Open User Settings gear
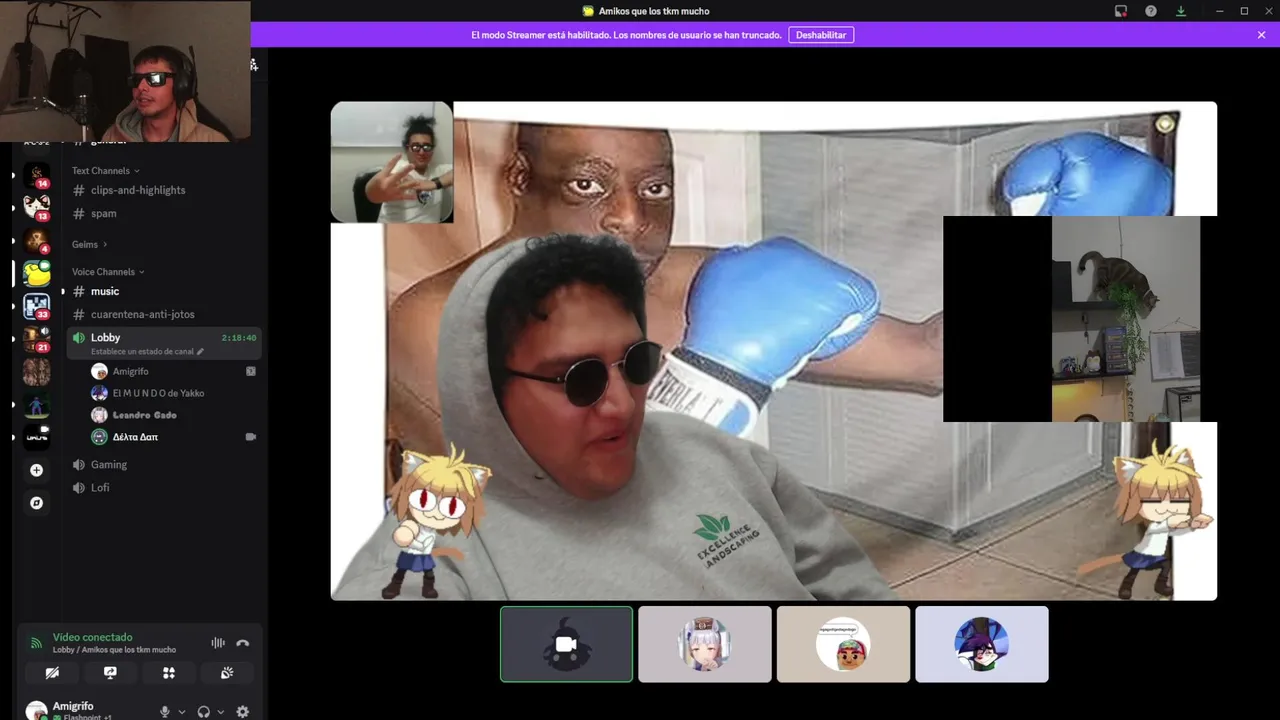 242,712
